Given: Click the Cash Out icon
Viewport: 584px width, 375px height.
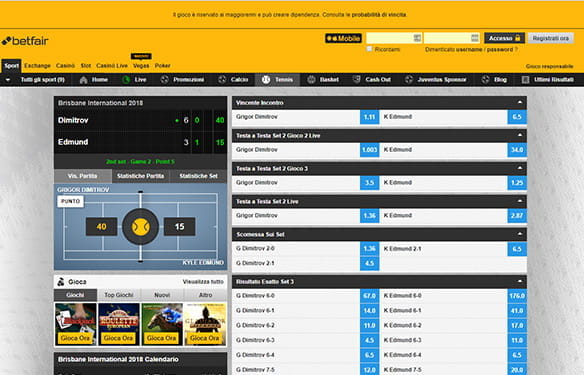Looking at the screenshot, I should (x=356, y=79).
